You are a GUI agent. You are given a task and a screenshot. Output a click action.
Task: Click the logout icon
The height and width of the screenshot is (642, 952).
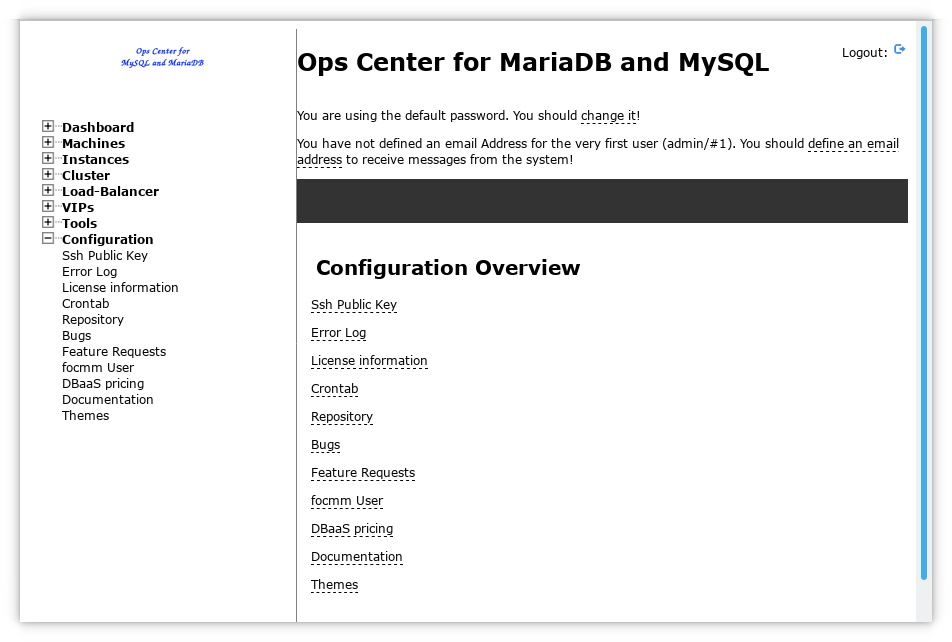[899, 49]
